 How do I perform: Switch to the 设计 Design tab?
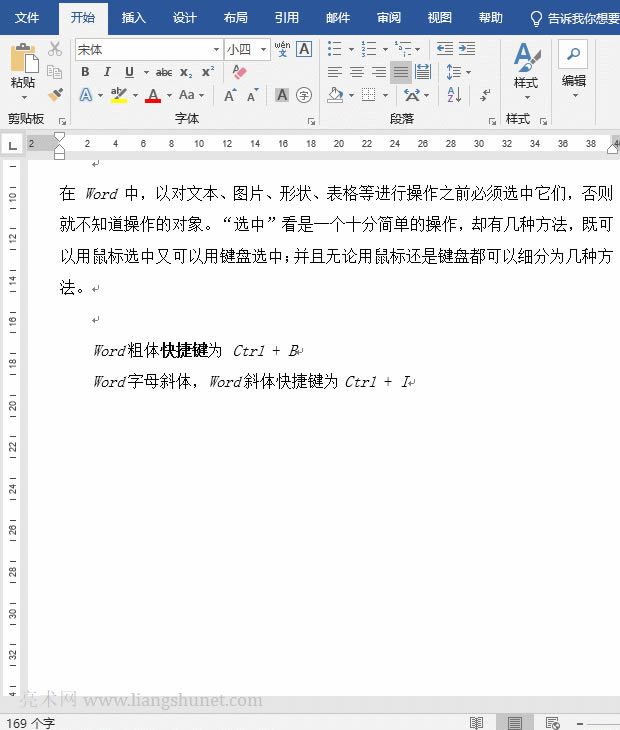[184, 18]
